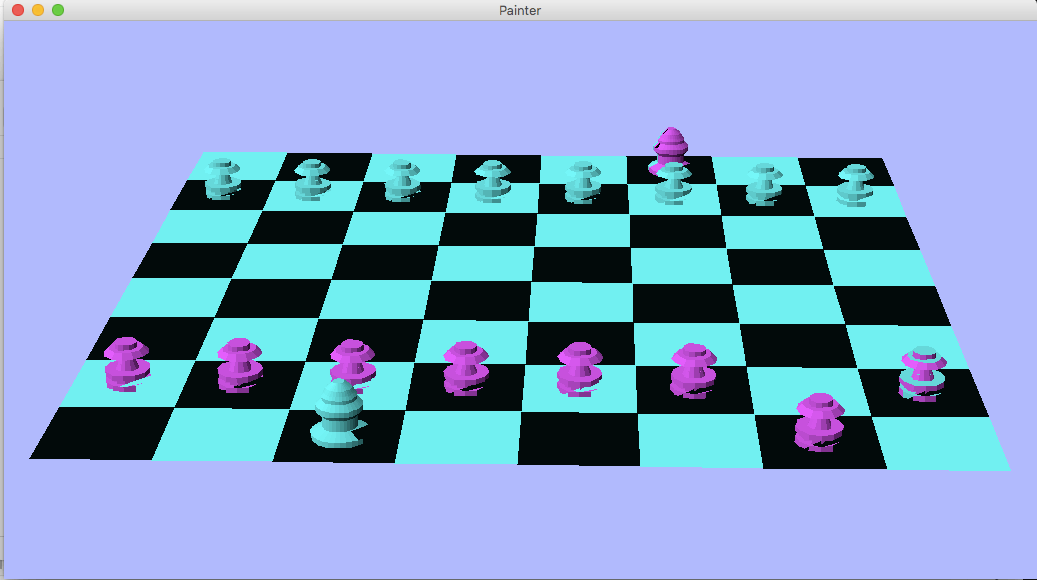This screenshot has width=1037, height=580.
Task: Click the rightmost cyan pawn in the back row
Action: coord(856,186)
